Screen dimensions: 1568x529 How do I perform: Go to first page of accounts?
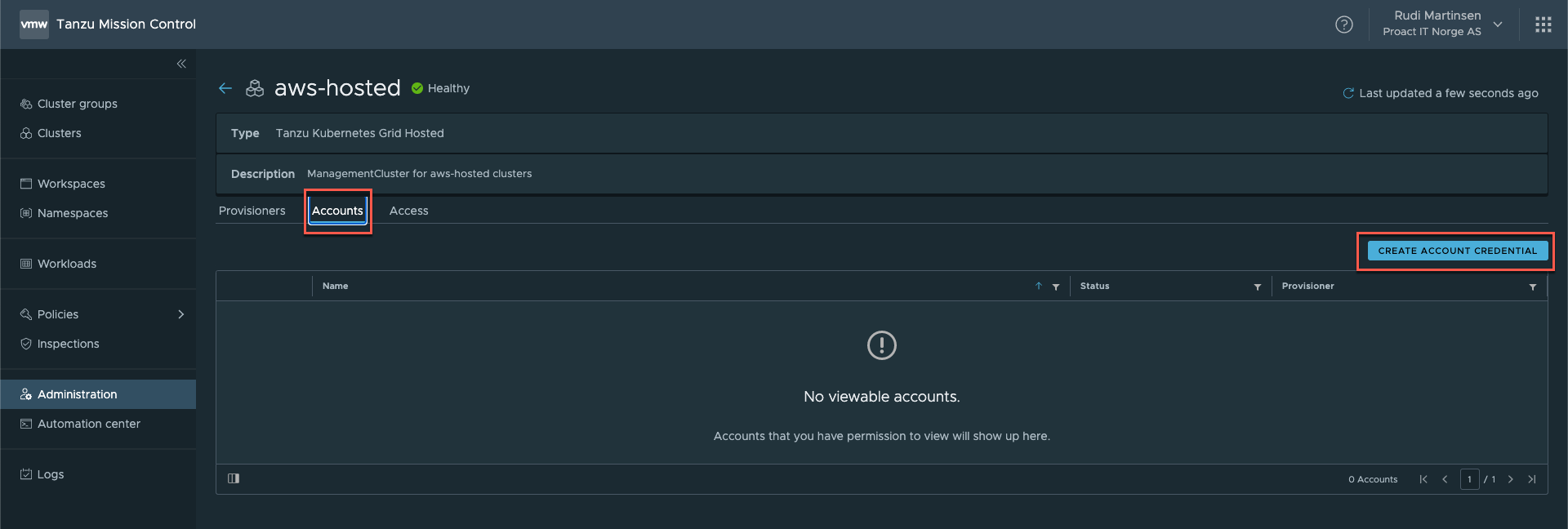tap(1423, 479)
